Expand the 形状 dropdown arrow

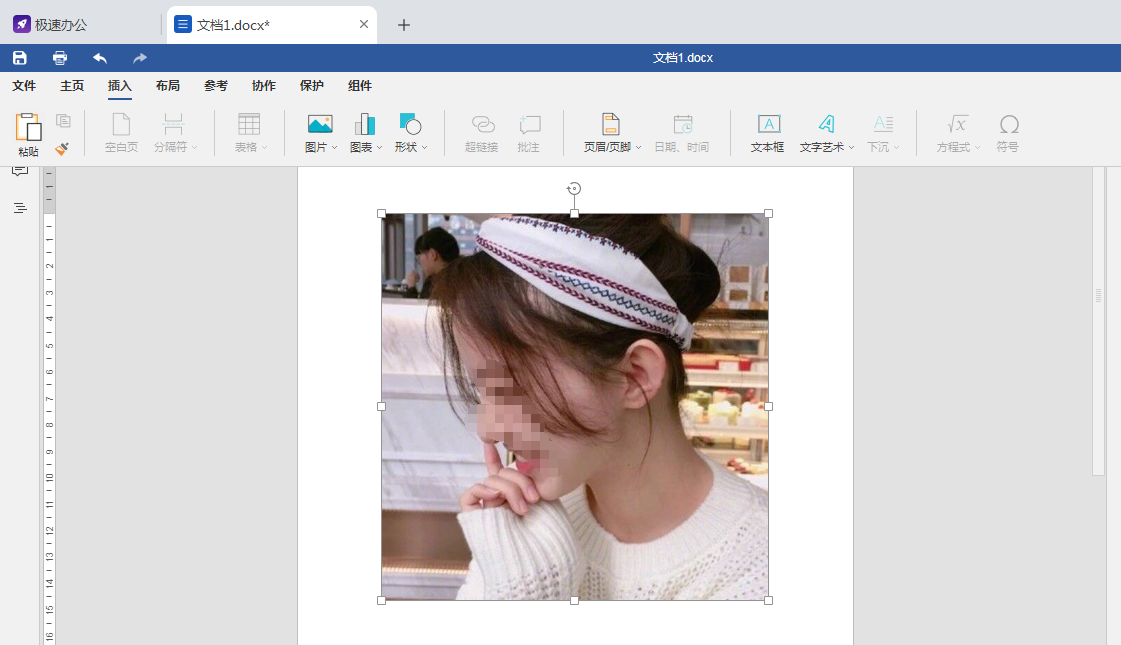pyautogui.click(x=424, y=147)
